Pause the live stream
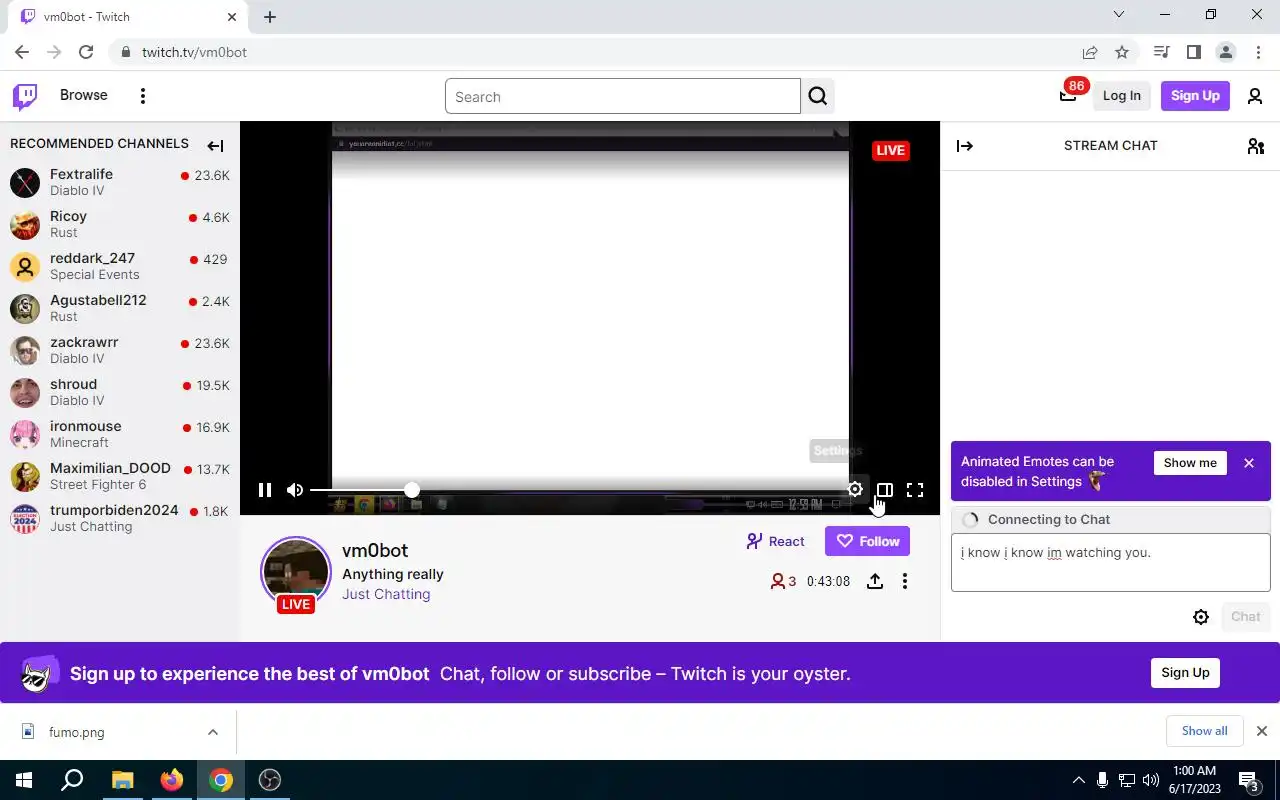The height and width of the screenshot is (800, 1280). 265,490
